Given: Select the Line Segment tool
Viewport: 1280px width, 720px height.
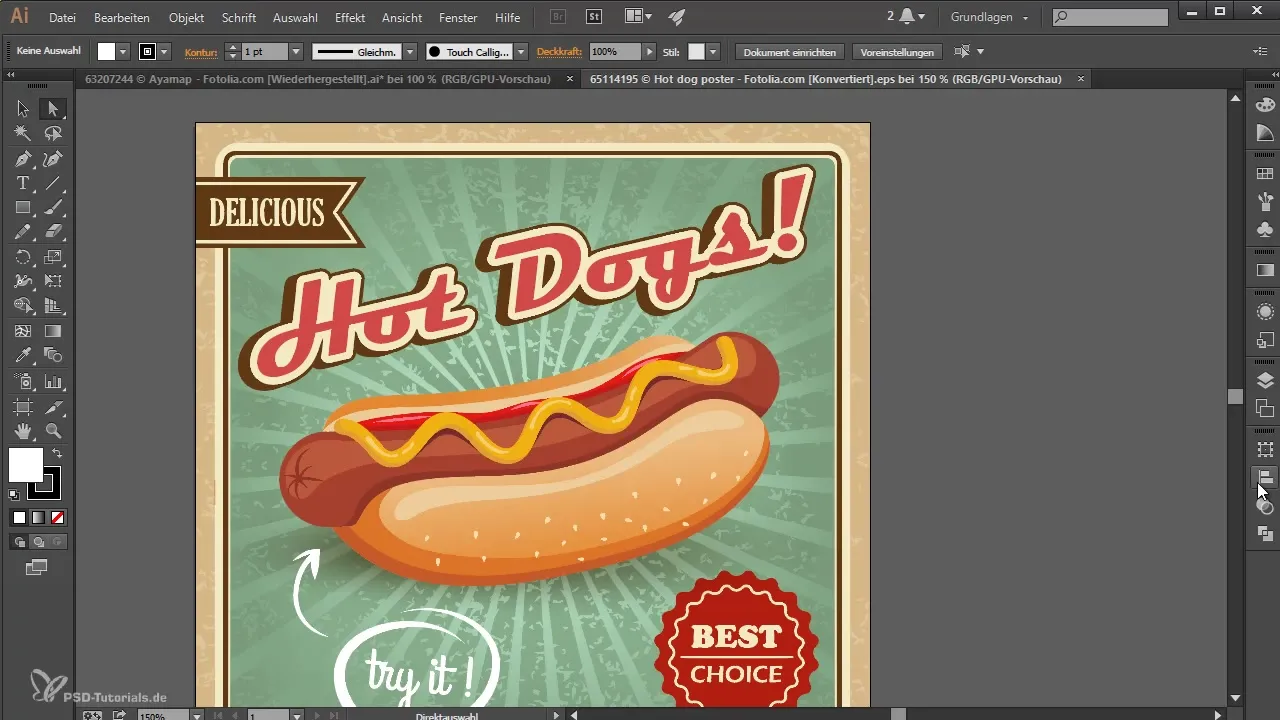Looking at the screenshot, I should (53, 183).
